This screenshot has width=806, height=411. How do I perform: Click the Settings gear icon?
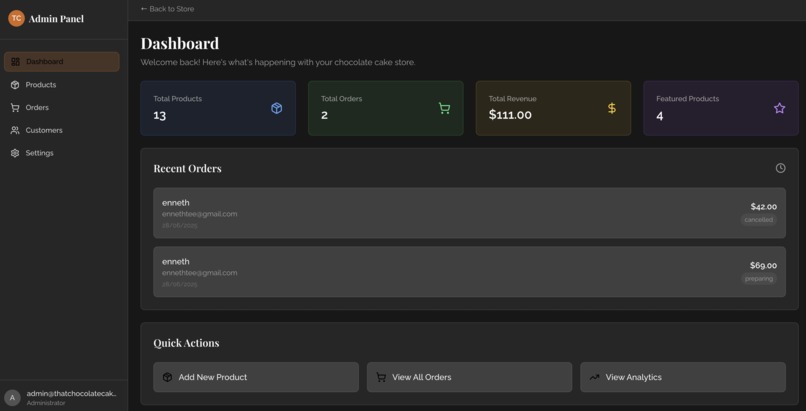point(15,153)
